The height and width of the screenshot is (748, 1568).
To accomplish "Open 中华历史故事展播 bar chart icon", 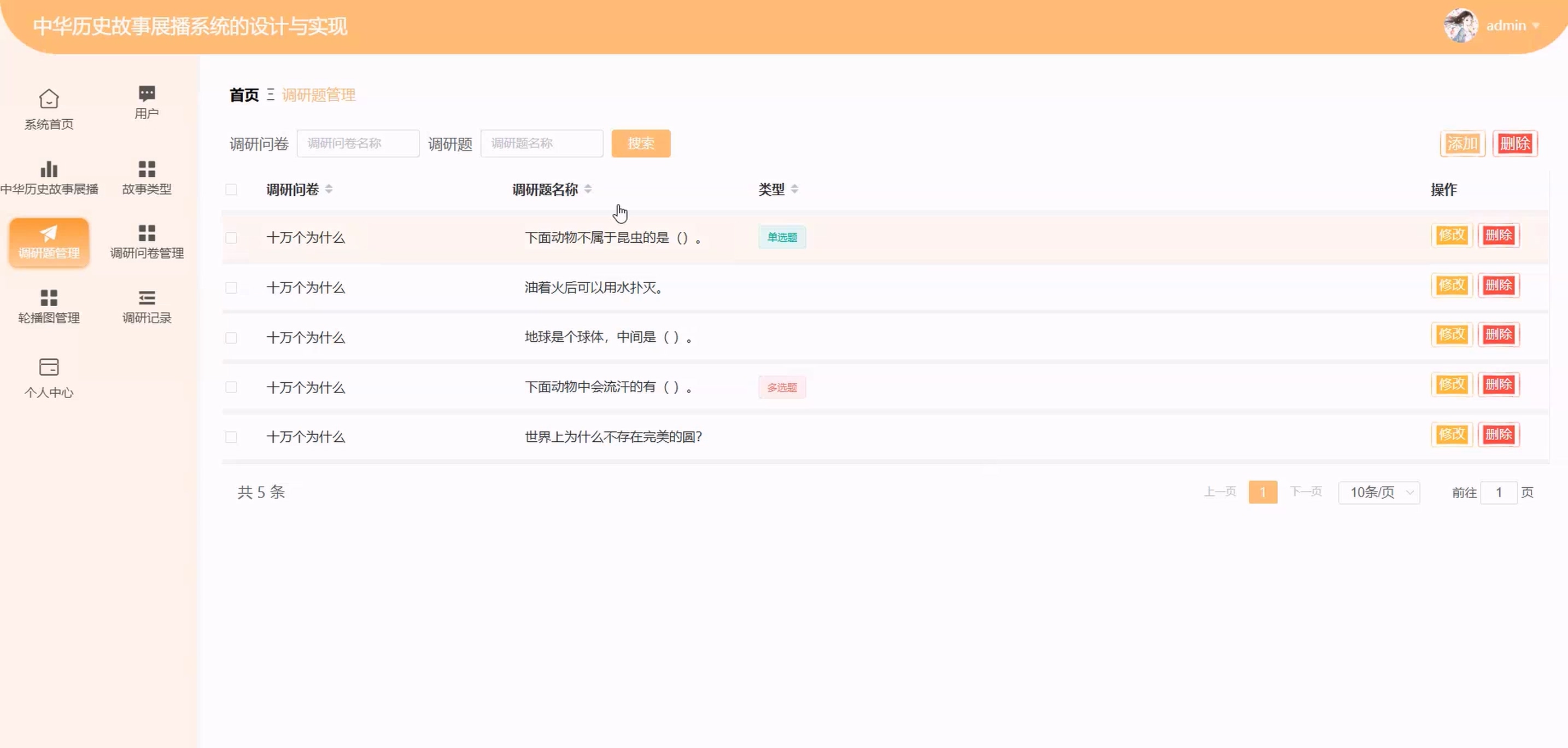I will [49, 168].
